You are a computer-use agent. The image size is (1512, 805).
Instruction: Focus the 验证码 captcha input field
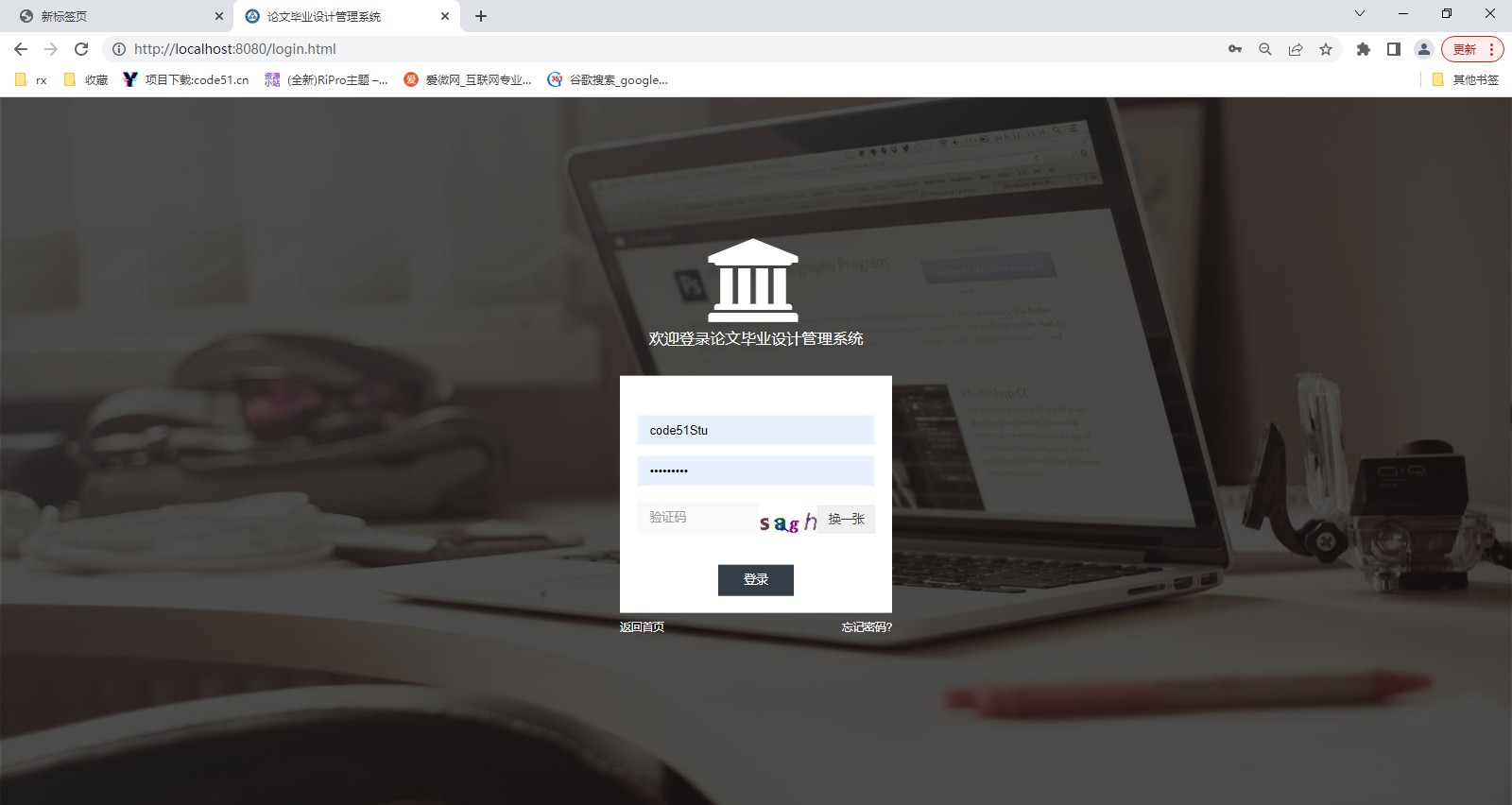pos(697,517)
